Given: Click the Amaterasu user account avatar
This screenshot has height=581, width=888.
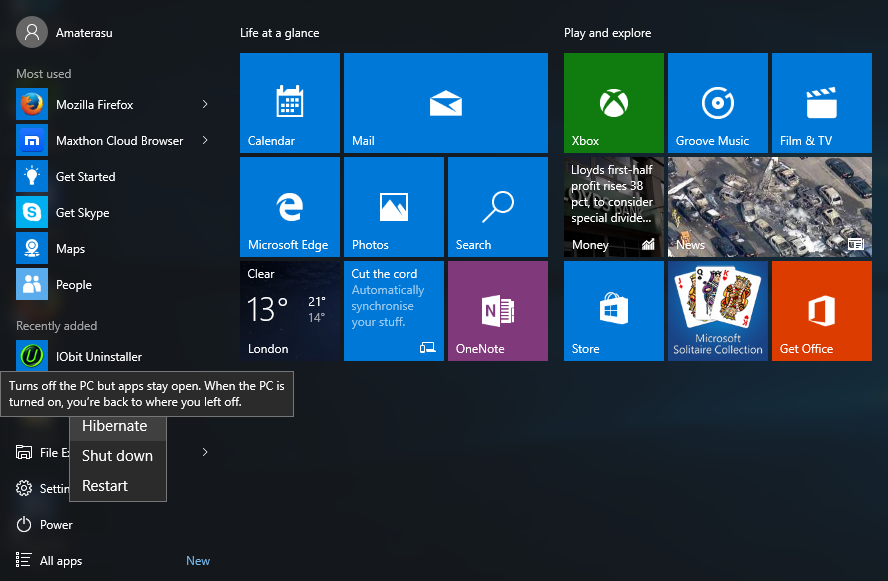Looking at the screenshot, I should tap(32, 32).
